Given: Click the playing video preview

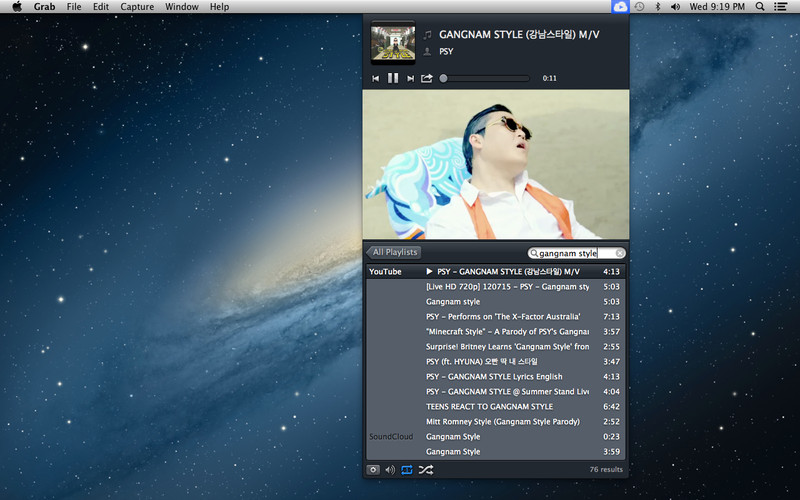Looking at the screenshot, I should pyautogui.click(x=496, y=164).
